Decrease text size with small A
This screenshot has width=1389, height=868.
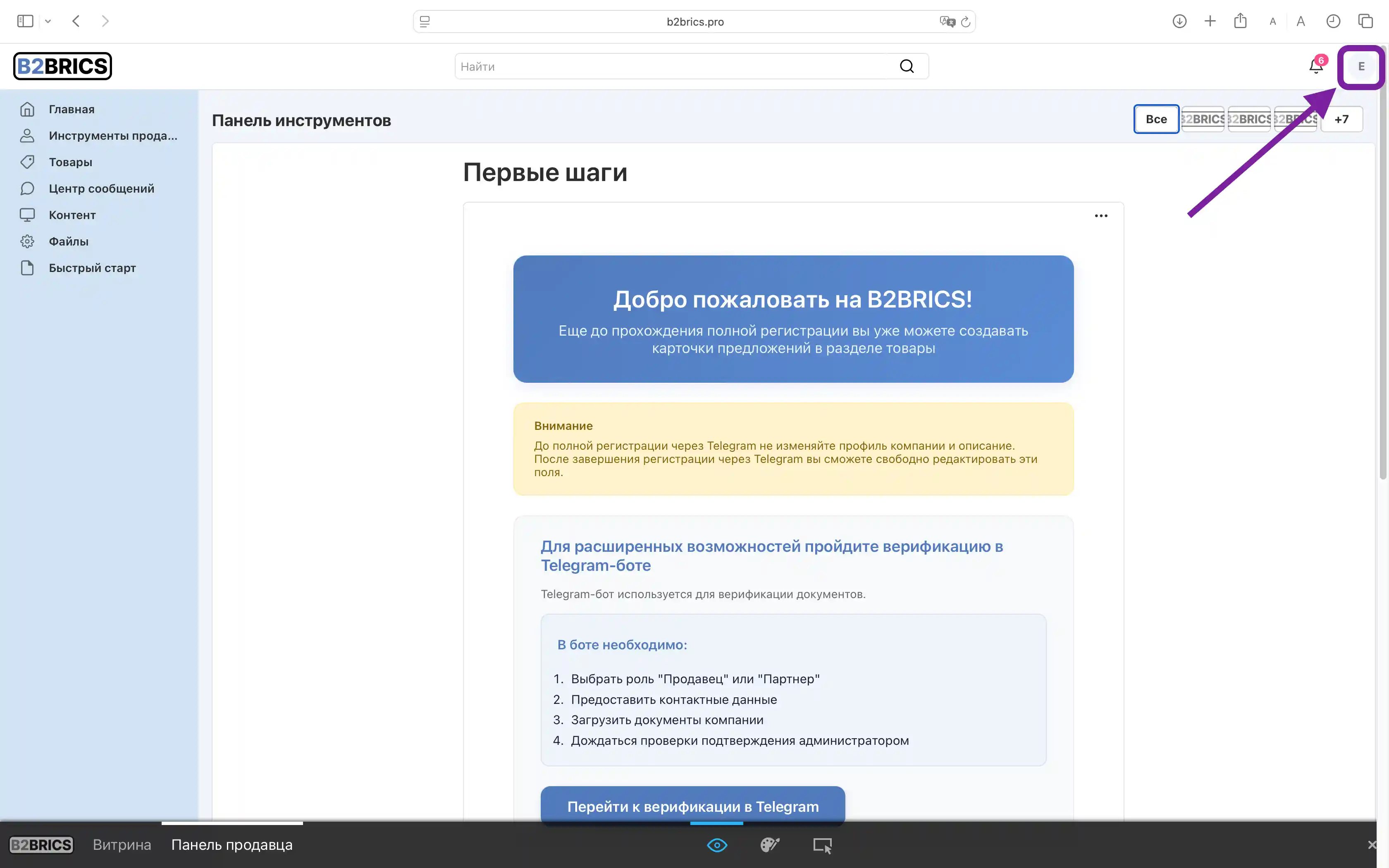tap(1272, 22)
